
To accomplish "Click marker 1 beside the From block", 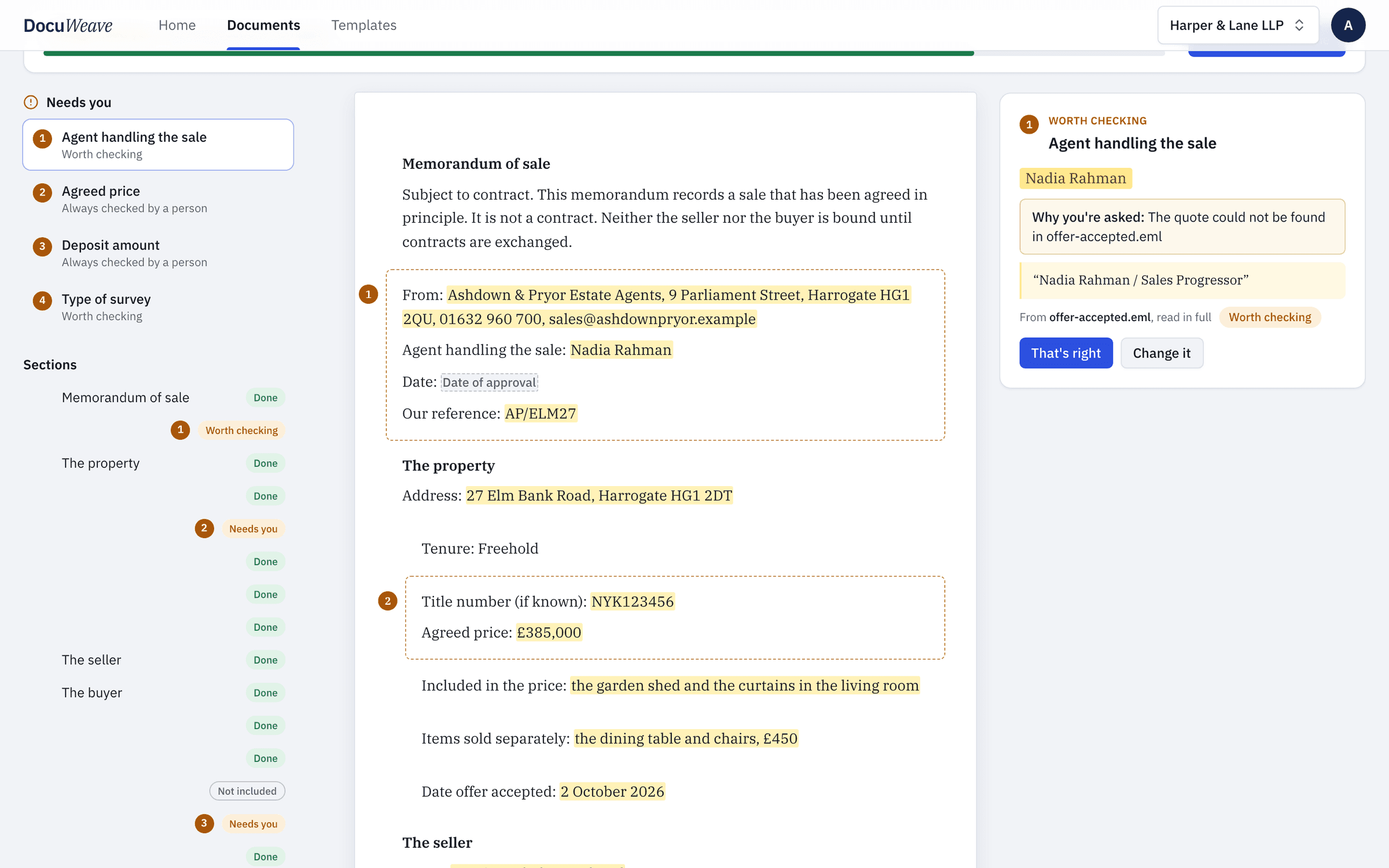I will tap(368, 294).
